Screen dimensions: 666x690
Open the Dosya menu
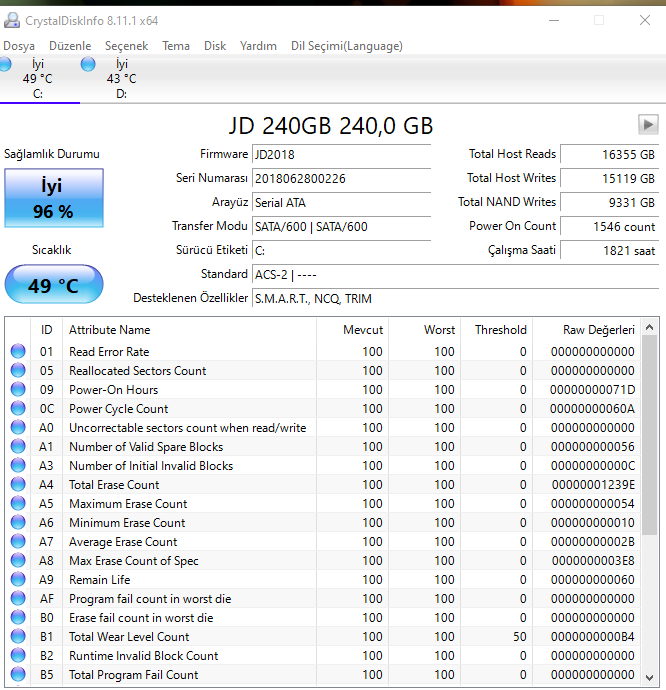pyautogui.click(x=19, y=46)
